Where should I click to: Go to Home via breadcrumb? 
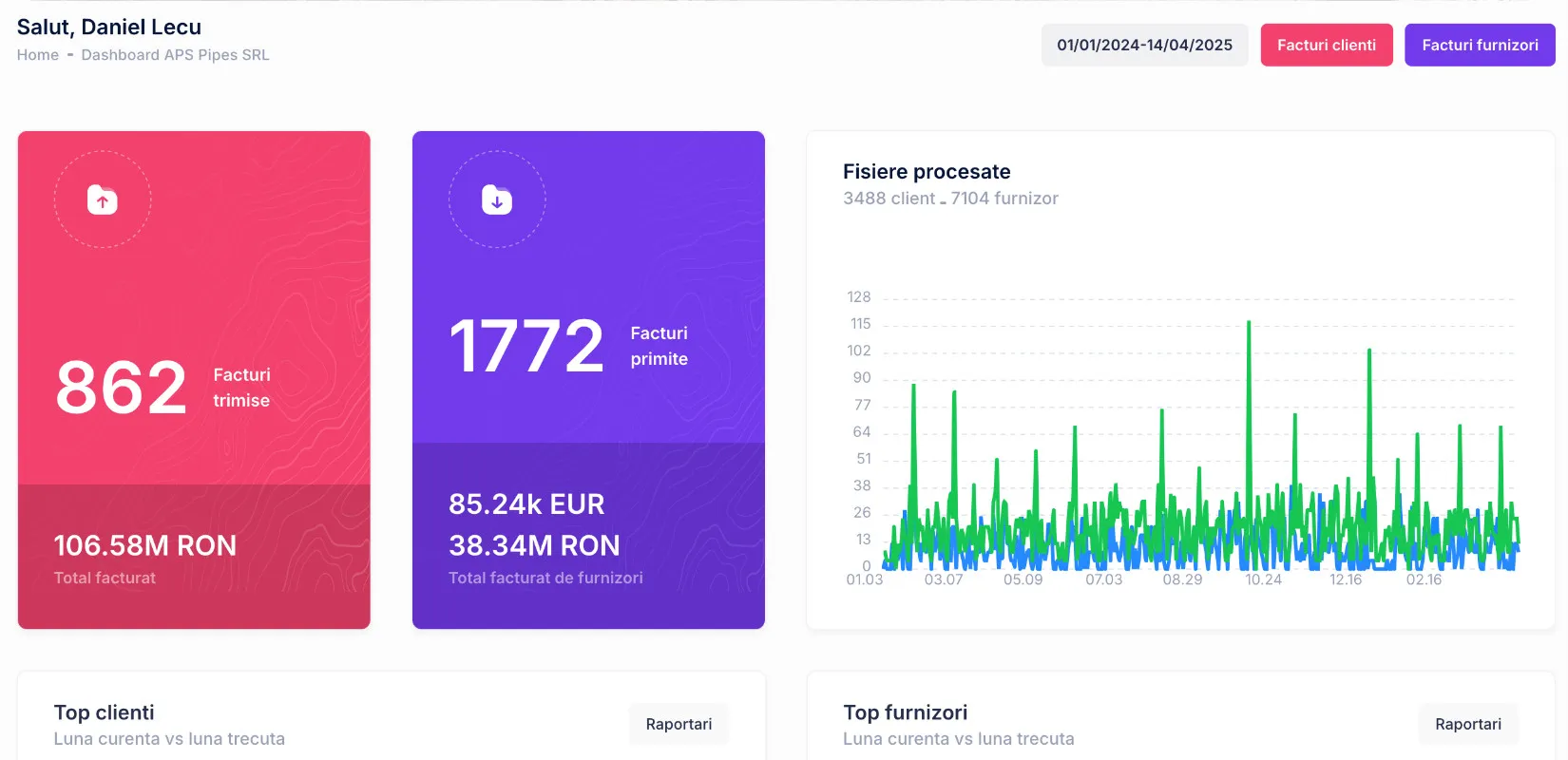click(38, 55)
